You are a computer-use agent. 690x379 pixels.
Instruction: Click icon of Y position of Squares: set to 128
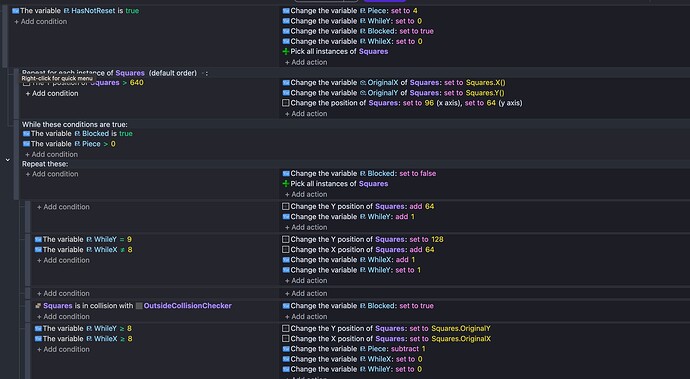point(286,239)
